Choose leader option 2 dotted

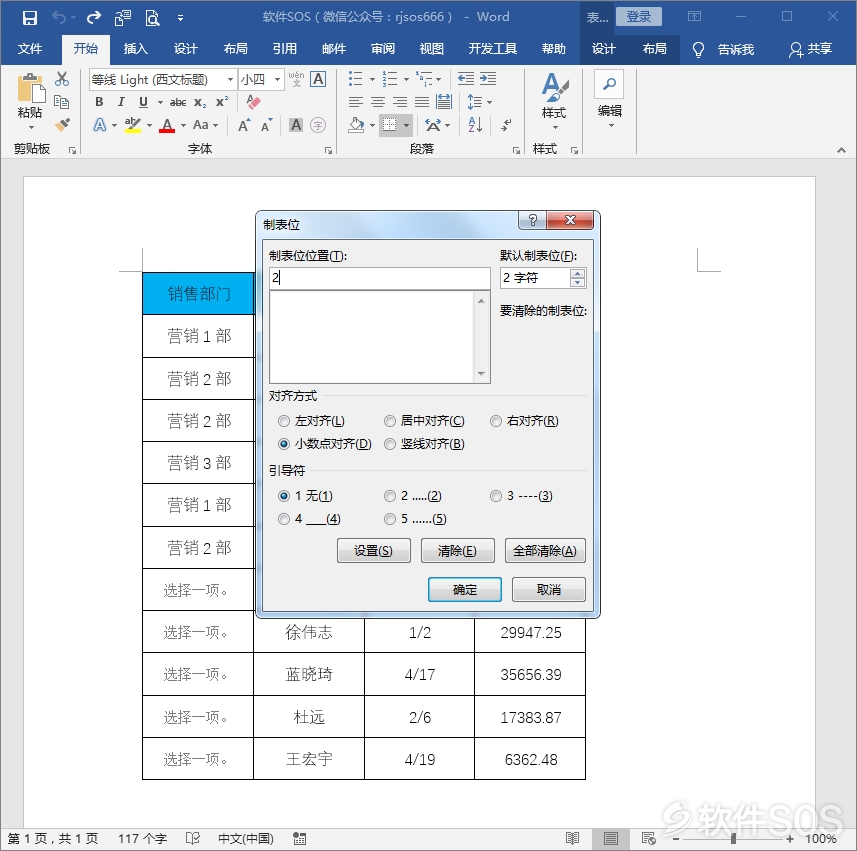click(x=390, y=496)
